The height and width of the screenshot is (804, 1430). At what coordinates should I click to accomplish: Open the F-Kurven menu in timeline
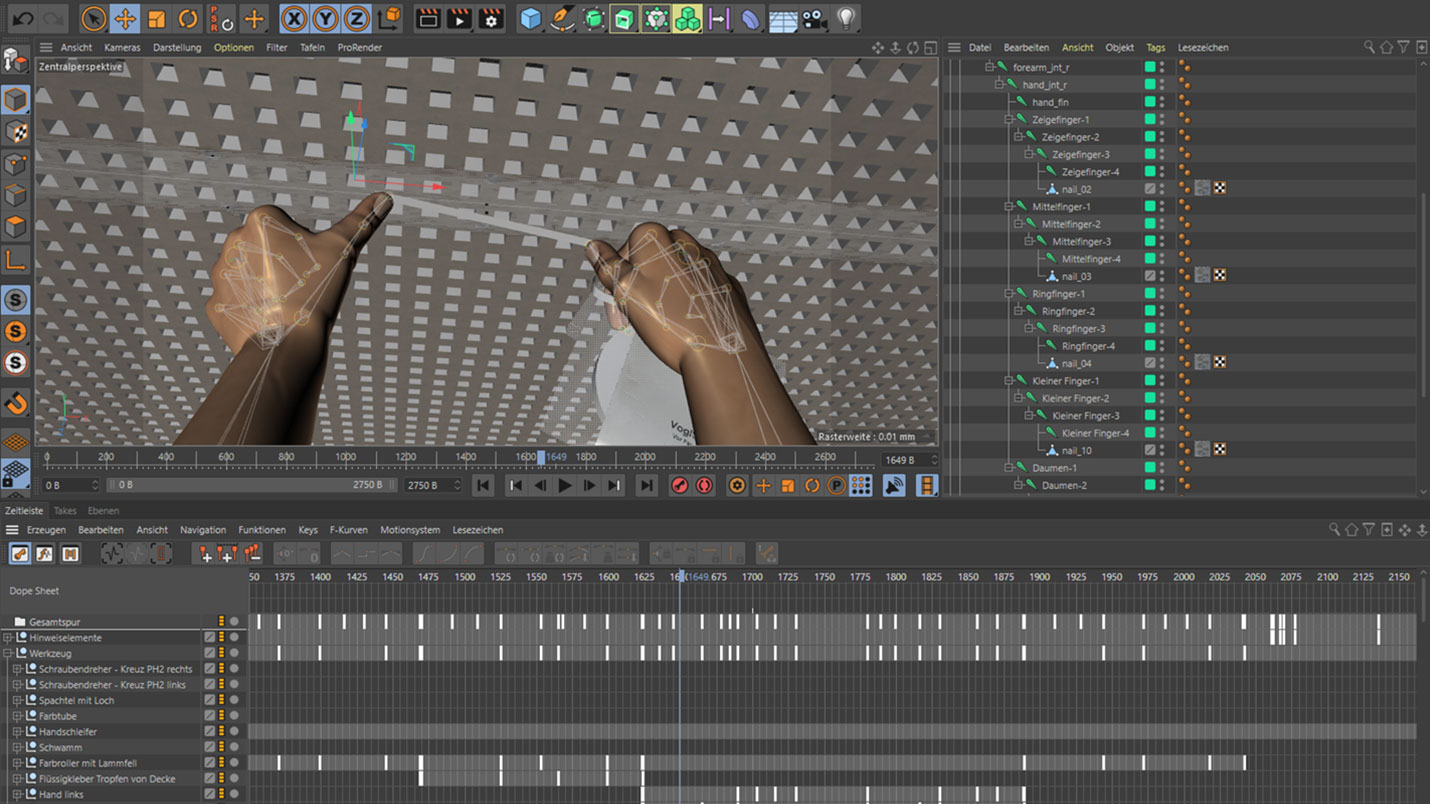pyautogui.click(x=348, y=530)
